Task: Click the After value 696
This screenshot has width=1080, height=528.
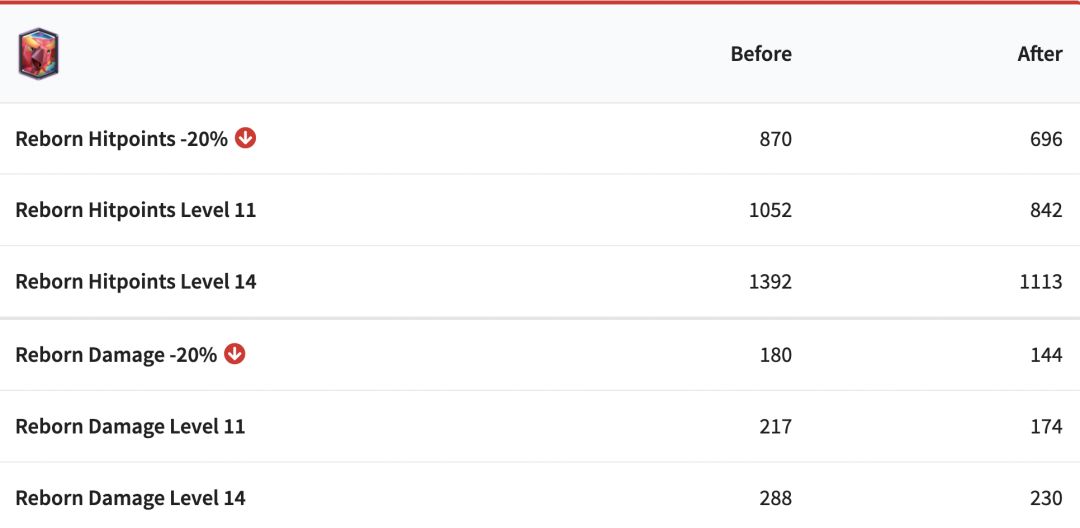Action: pyautogui.click(x=1046, y=139)
